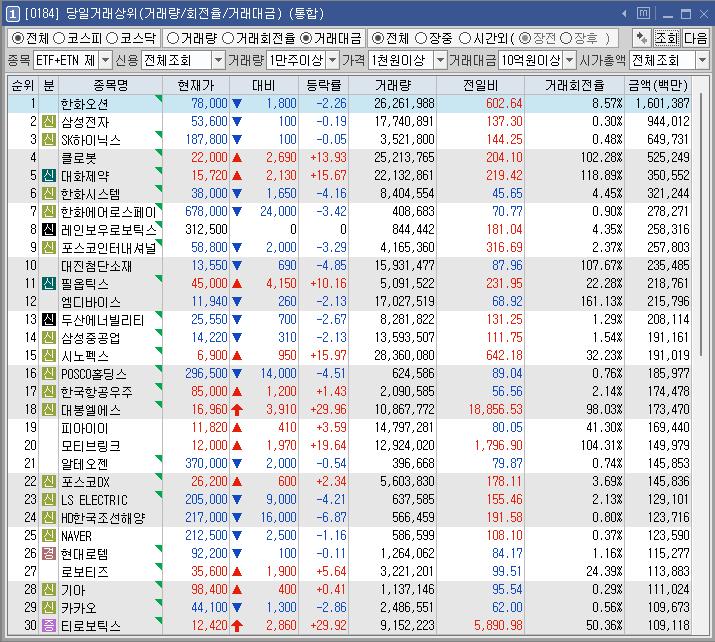The width and height of the screenshot is (715, 642).
Task: Select the LS ELECTRIC stock name
Action: click(x=94, y=500)
